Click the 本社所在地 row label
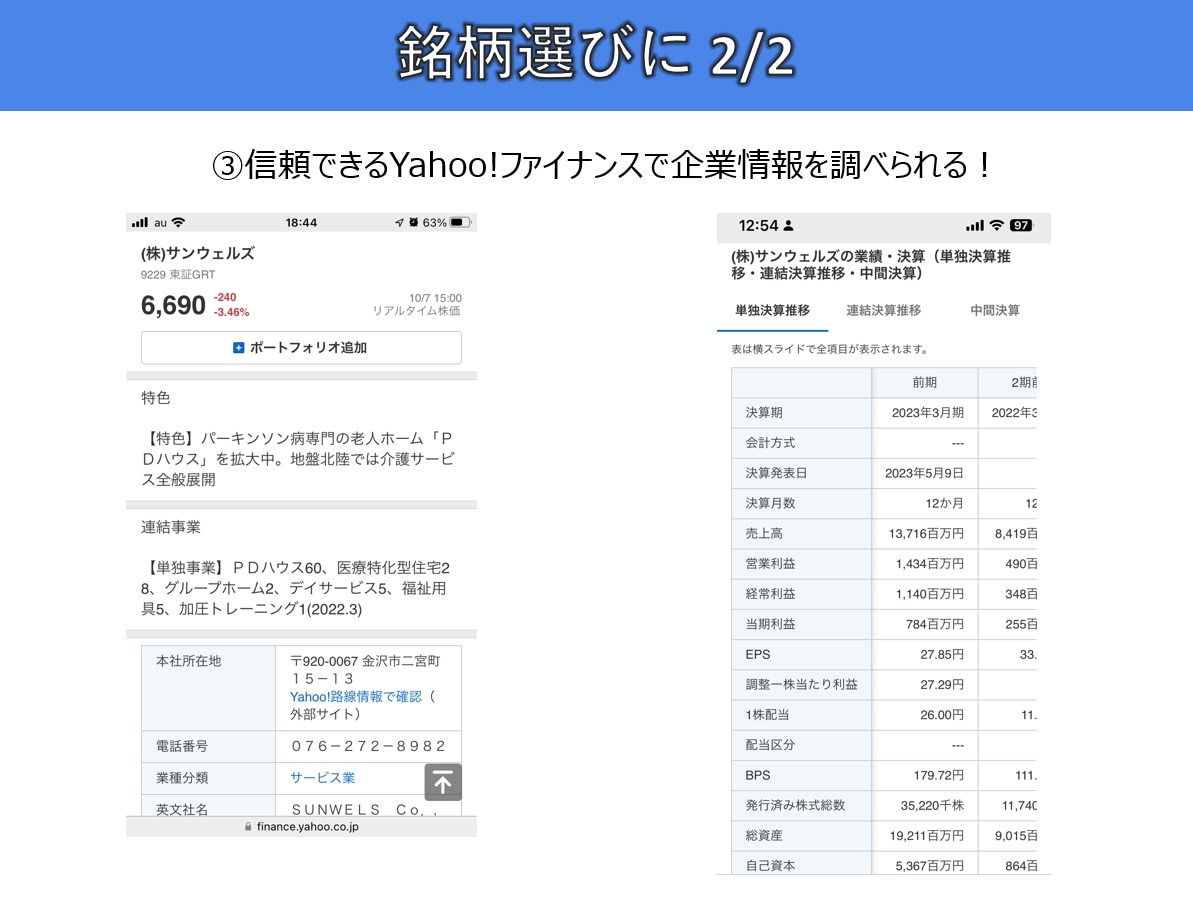 coord(189,661)
